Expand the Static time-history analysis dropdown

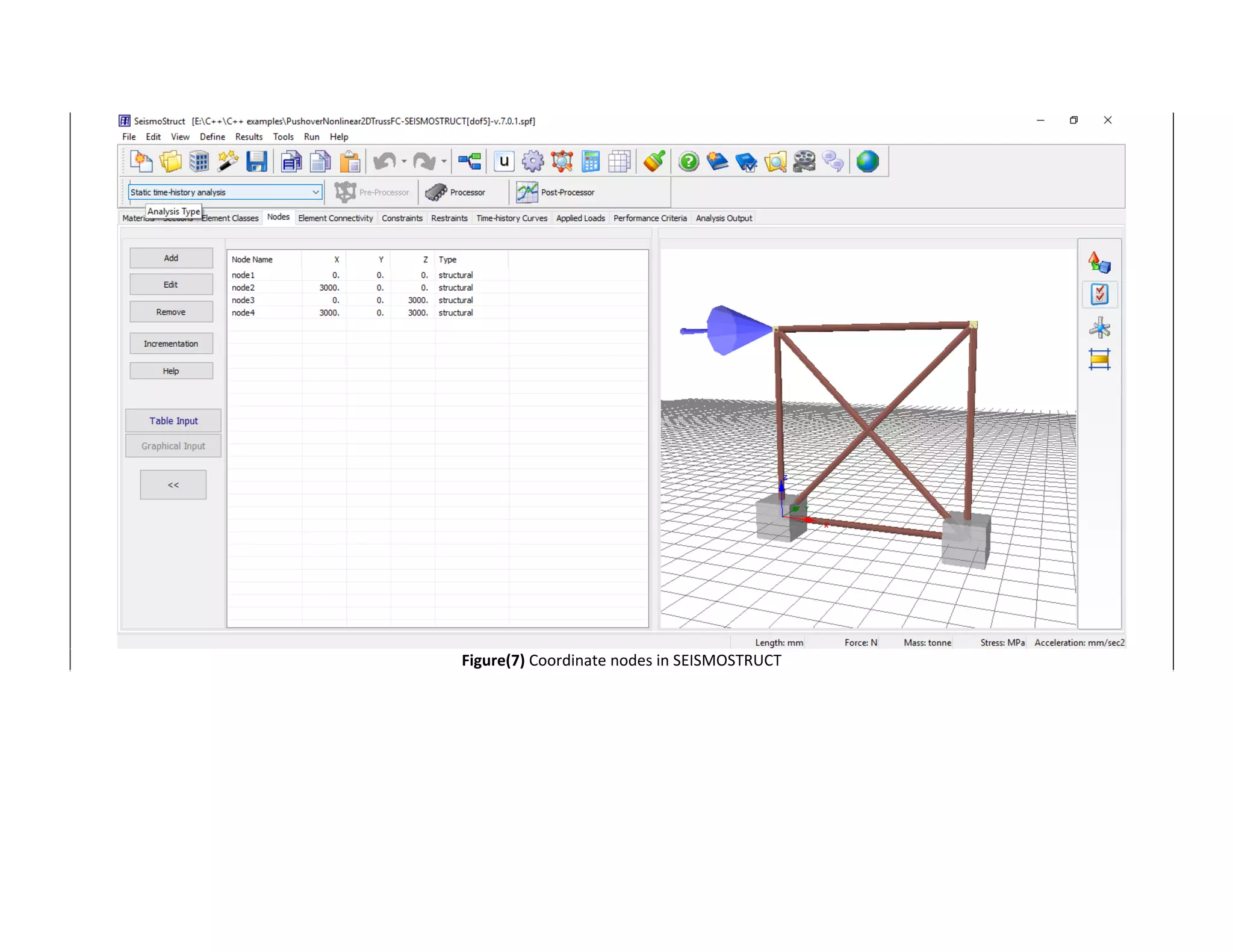click(315, 193)
